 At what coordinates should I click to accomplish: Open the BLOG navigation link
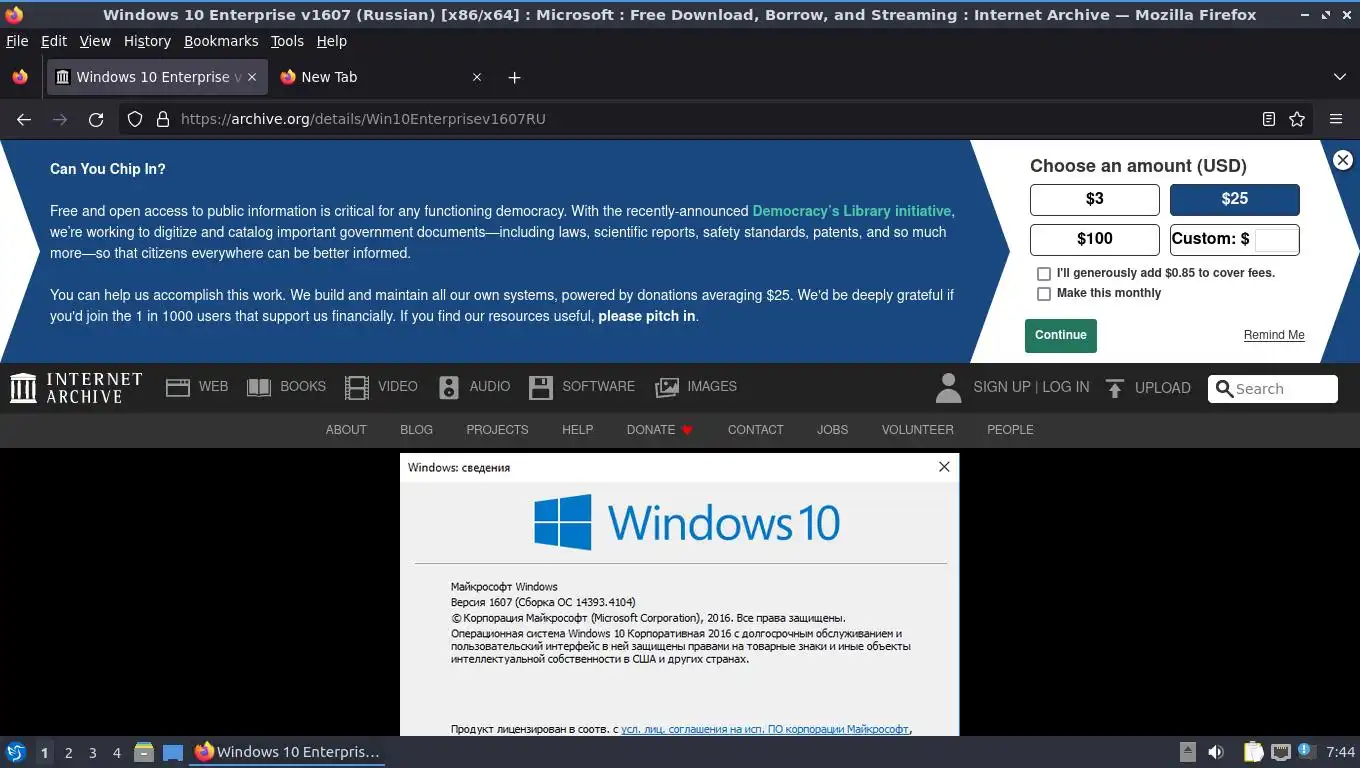[416, 430]
